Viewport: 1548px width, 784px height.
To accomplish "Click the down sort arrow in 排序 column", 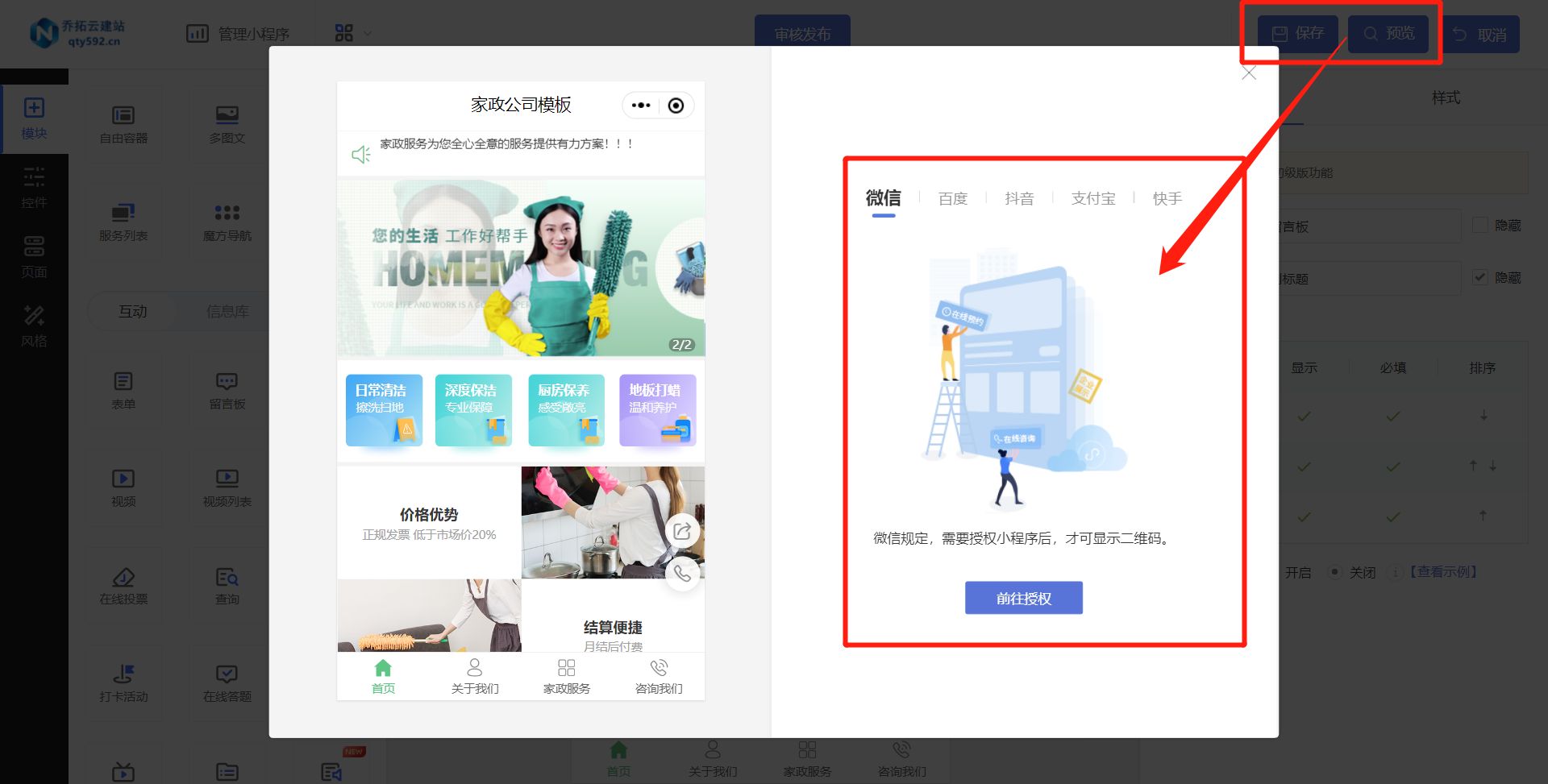I will [1483, 416].
